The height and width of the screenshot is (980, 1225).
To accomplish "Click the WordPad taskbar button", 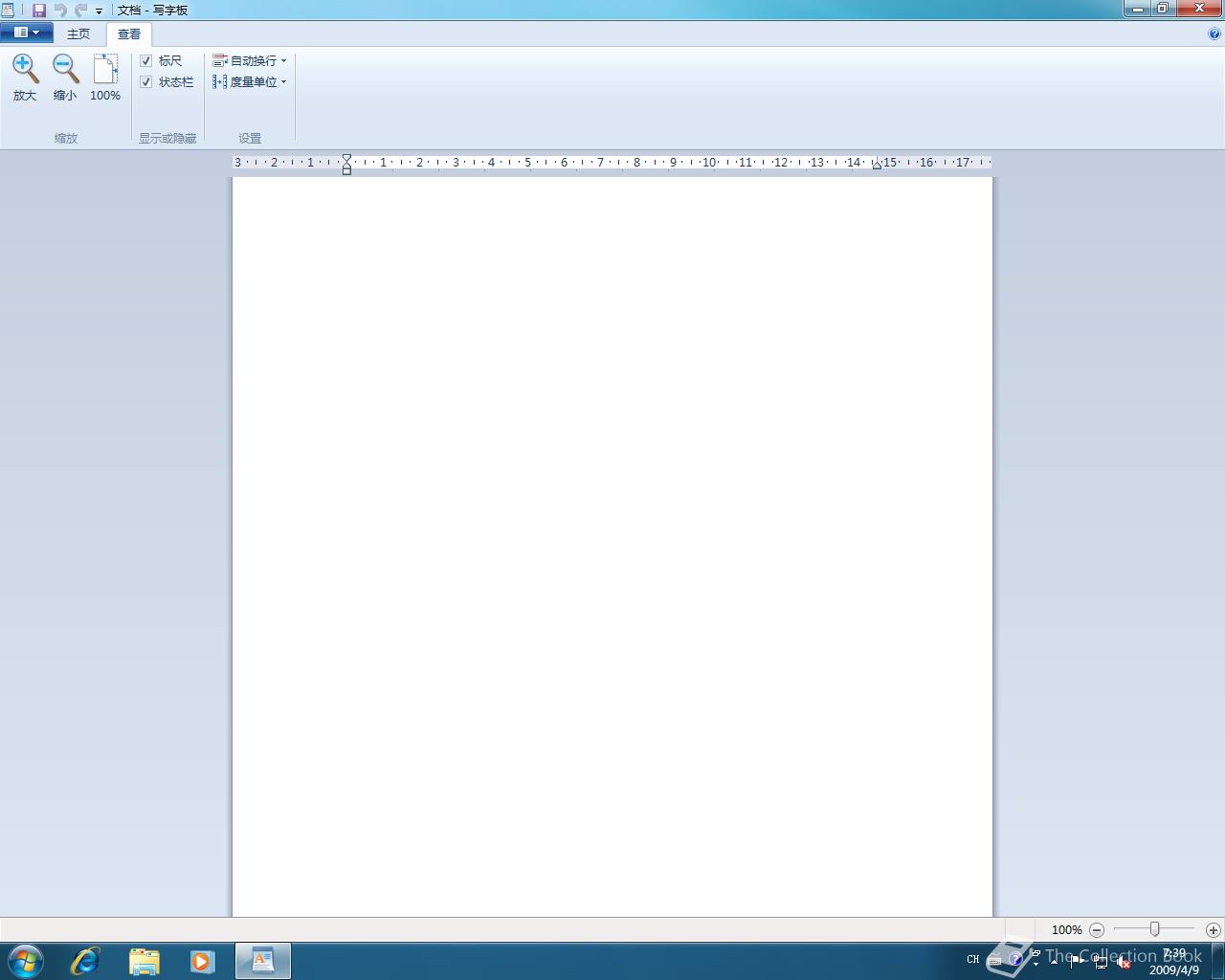I will point(263,961).
